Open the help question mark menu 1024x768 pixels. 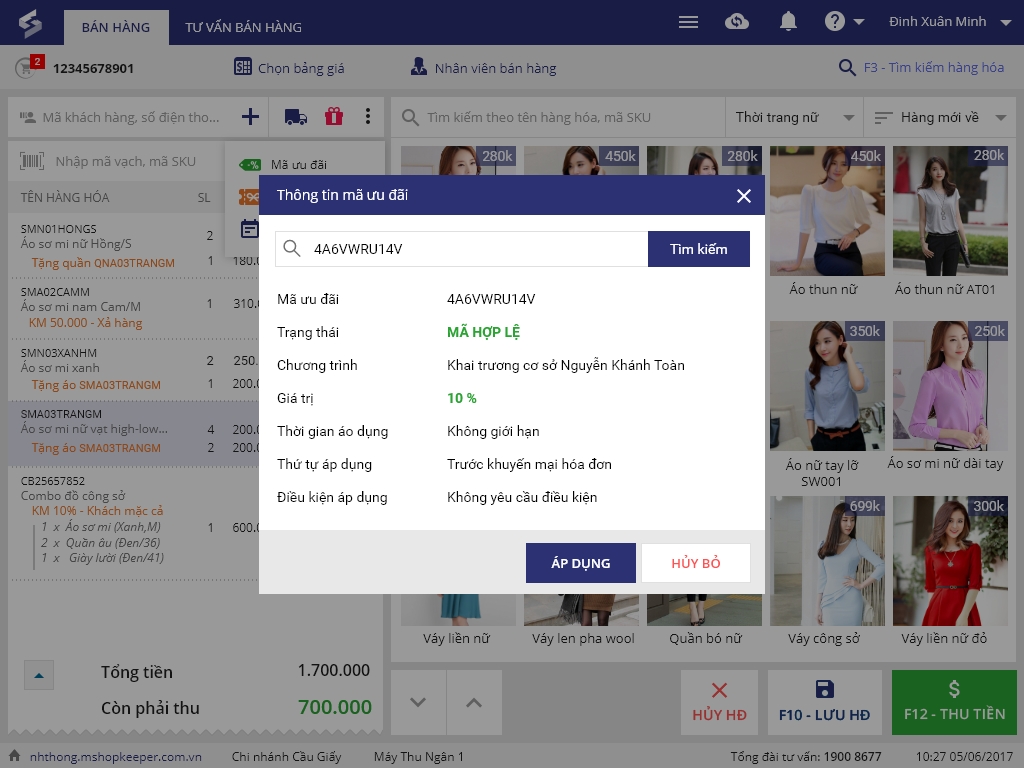(x=844, y=22)
